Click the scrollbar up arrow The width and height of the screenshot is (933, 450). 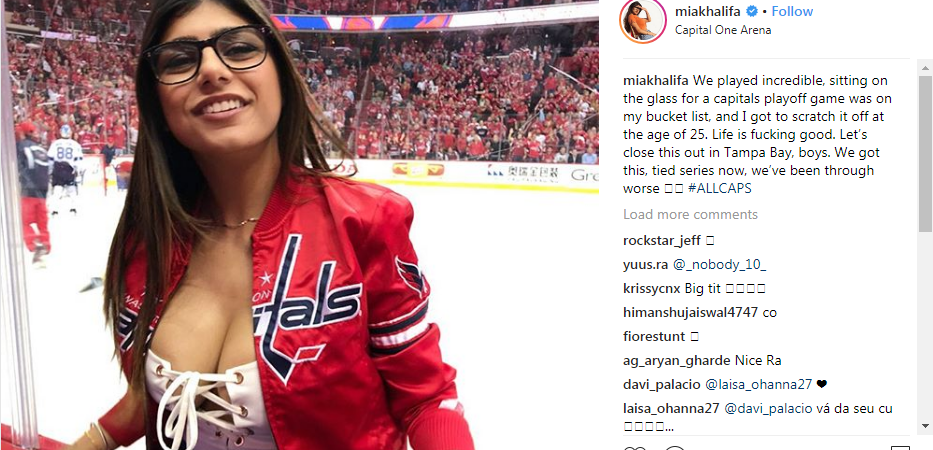point(925,66)
